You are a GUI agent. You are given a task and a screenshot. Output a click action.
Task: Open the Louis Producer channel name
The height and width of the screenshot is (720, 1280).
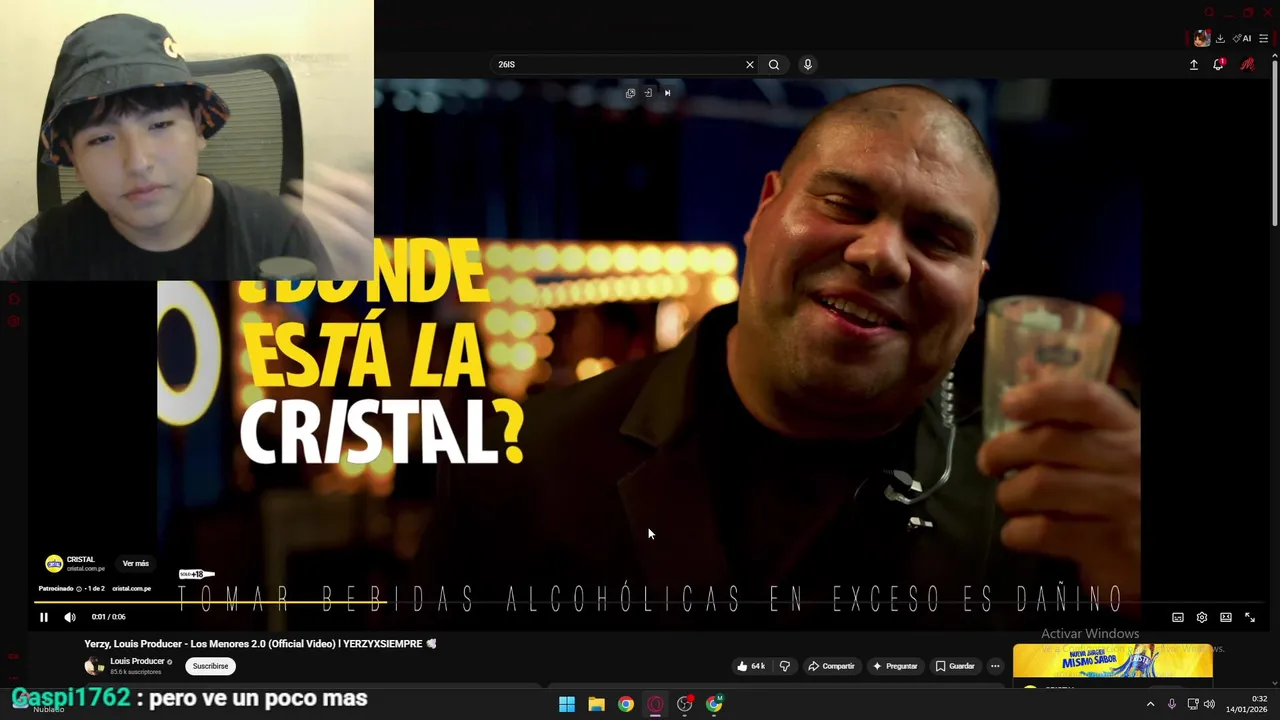[x=137, y=661]
